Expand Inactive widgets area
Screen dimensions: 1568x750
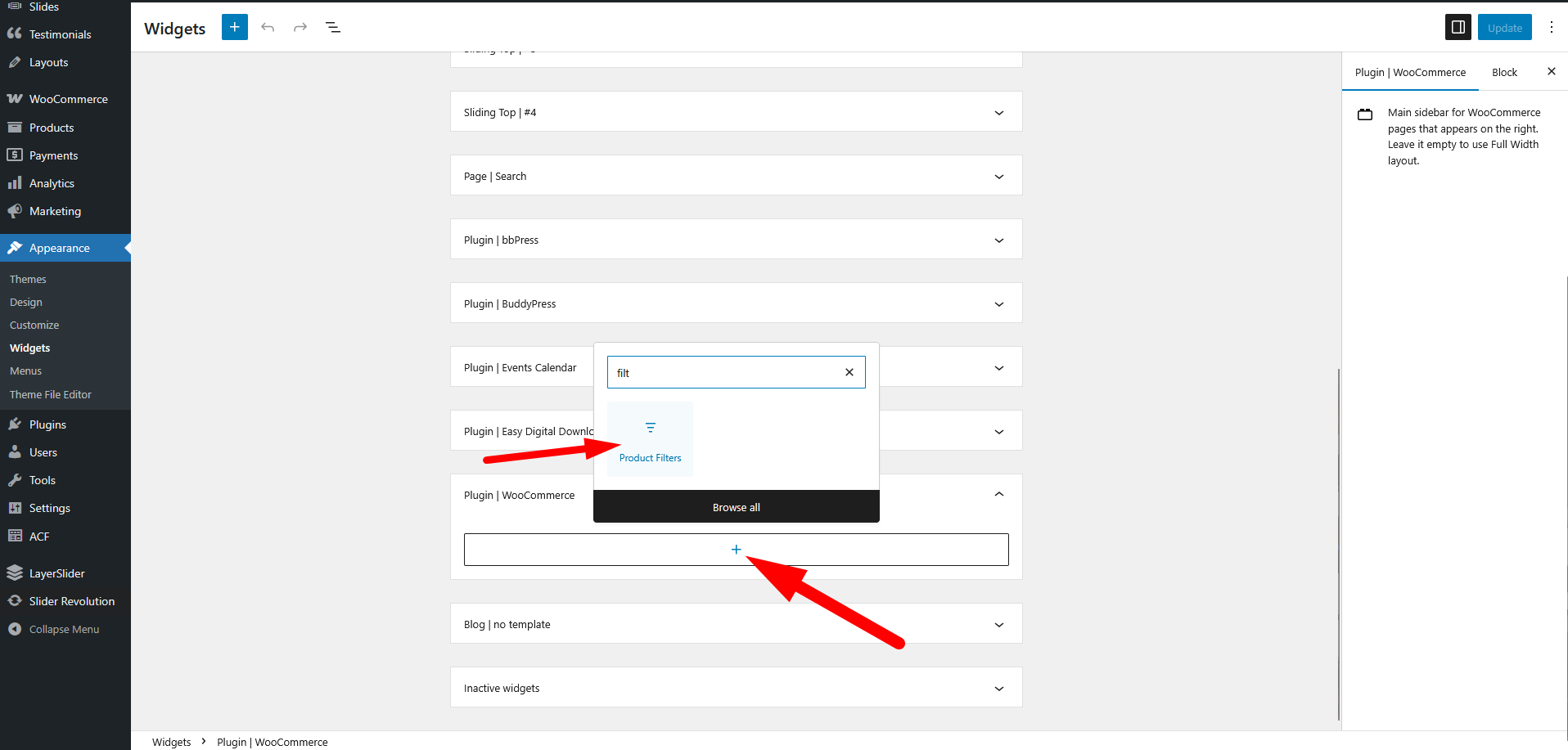[737, 688]
